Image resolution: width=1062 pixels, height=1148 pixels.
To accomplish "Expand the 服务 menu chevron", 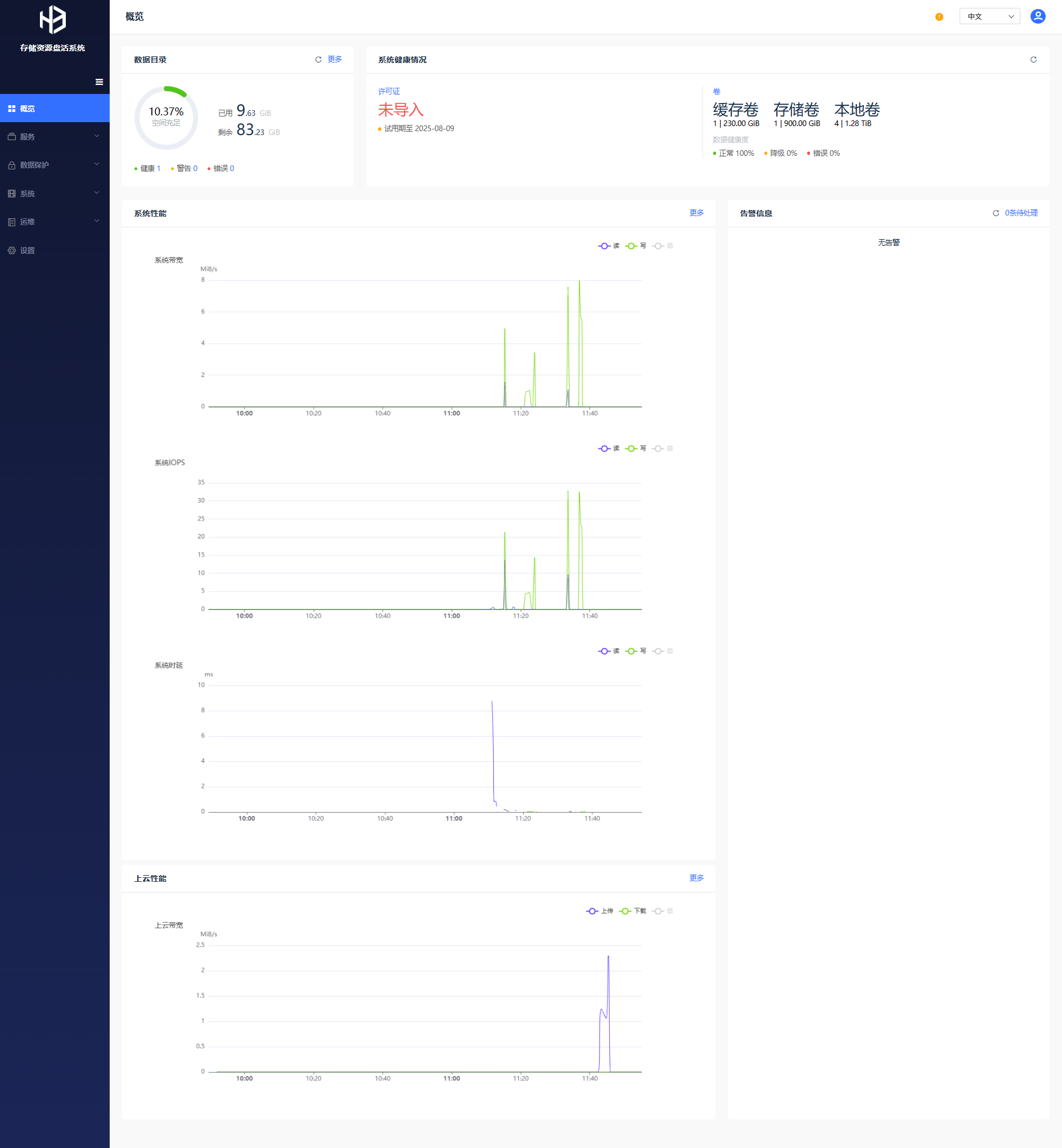I will tap(97, 136).
